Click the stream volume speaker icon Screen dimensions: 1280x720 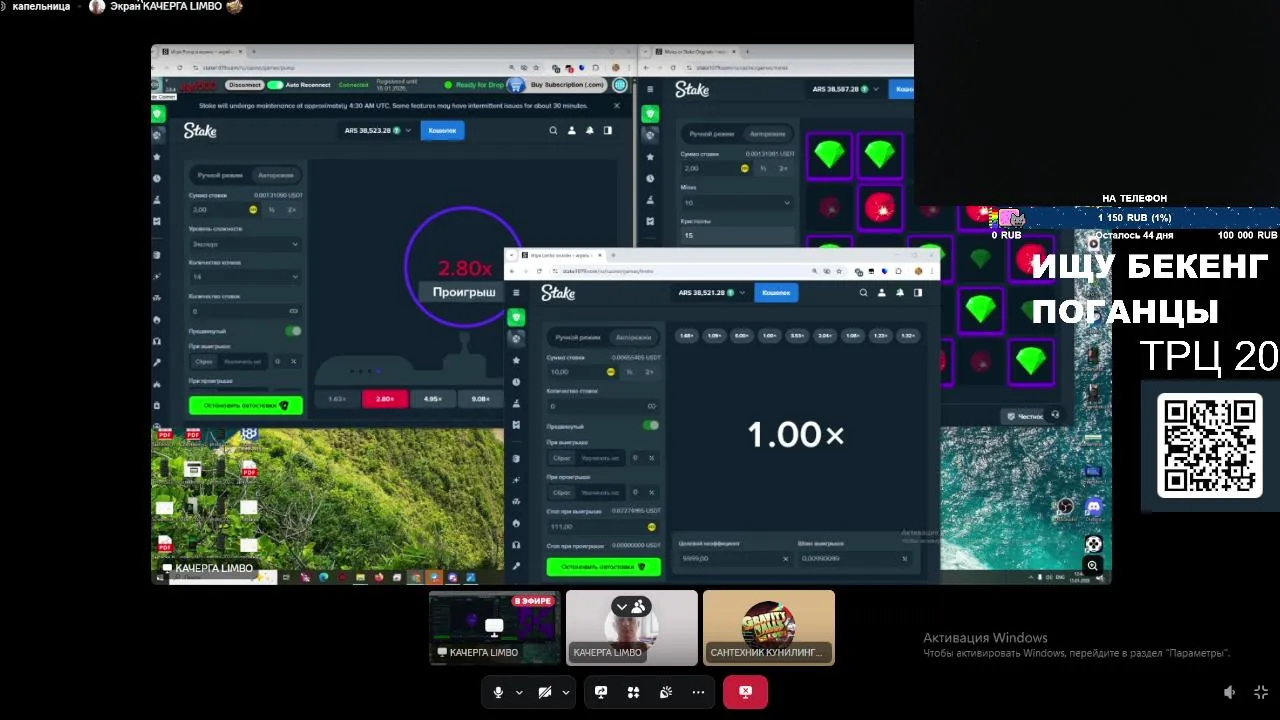[x=1230, y=692]
